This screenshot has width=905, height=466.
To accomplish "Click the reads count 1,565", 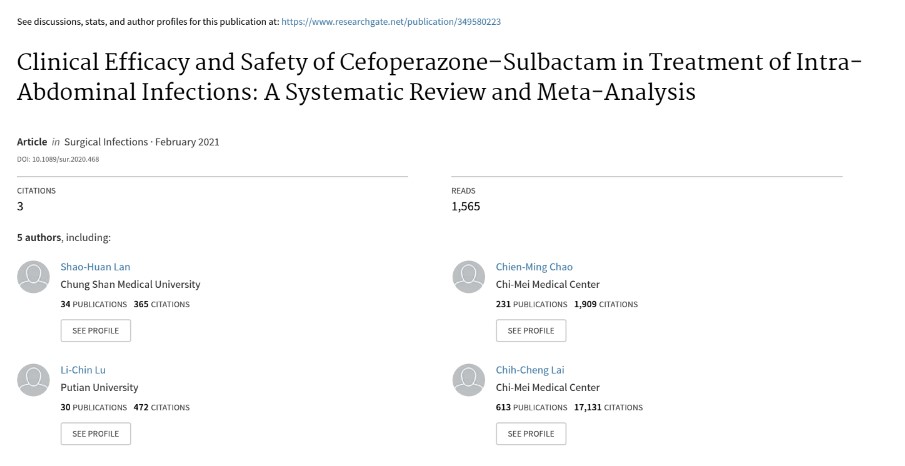I will pos(466,207).
